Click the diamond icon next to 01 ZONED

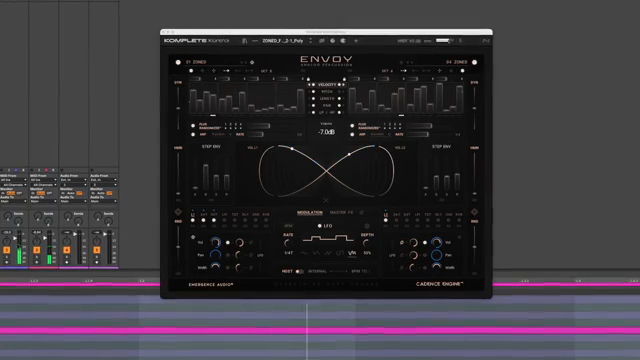tap(252, 62)
